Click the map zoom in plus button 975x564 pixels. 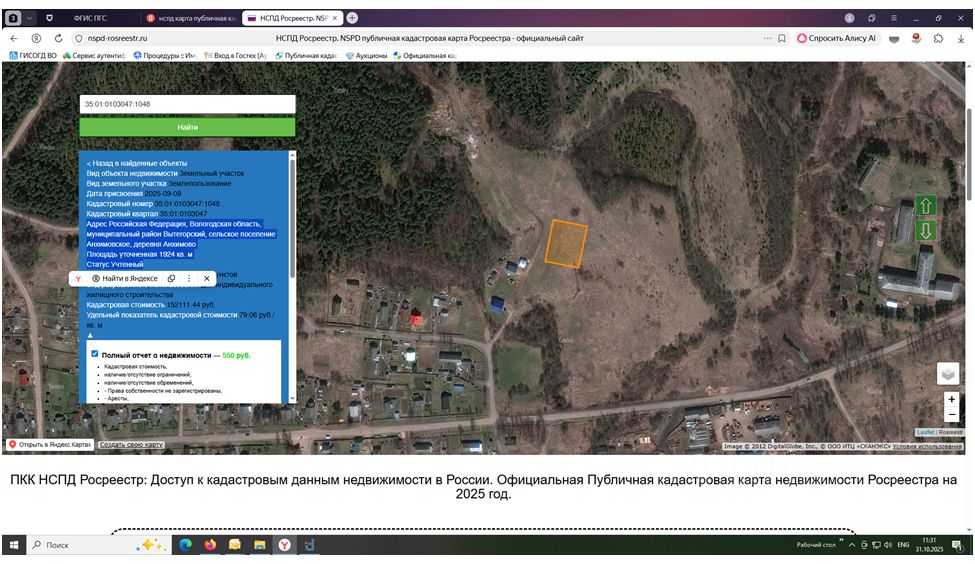[951, 399]
